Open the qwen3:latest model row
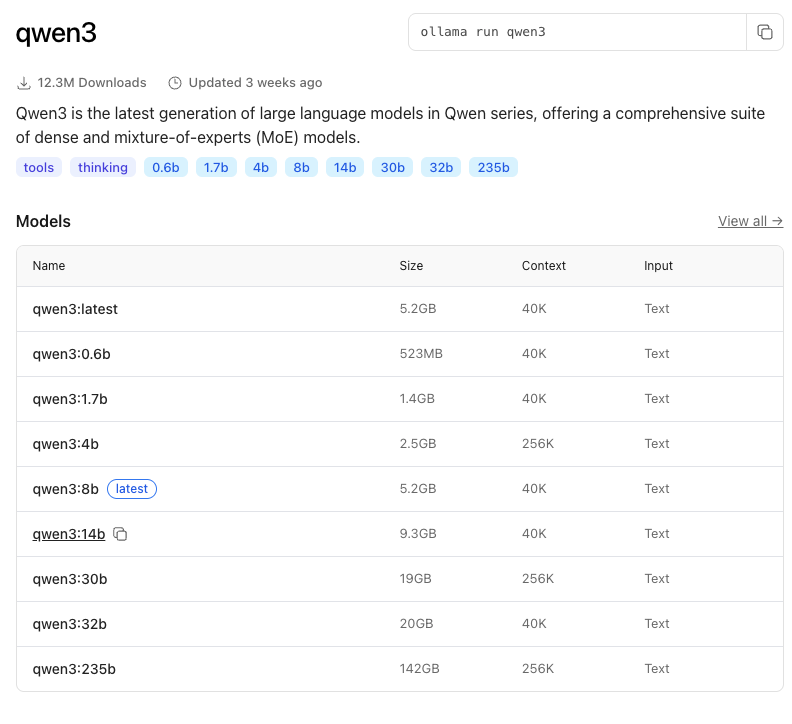 [75, 309]
